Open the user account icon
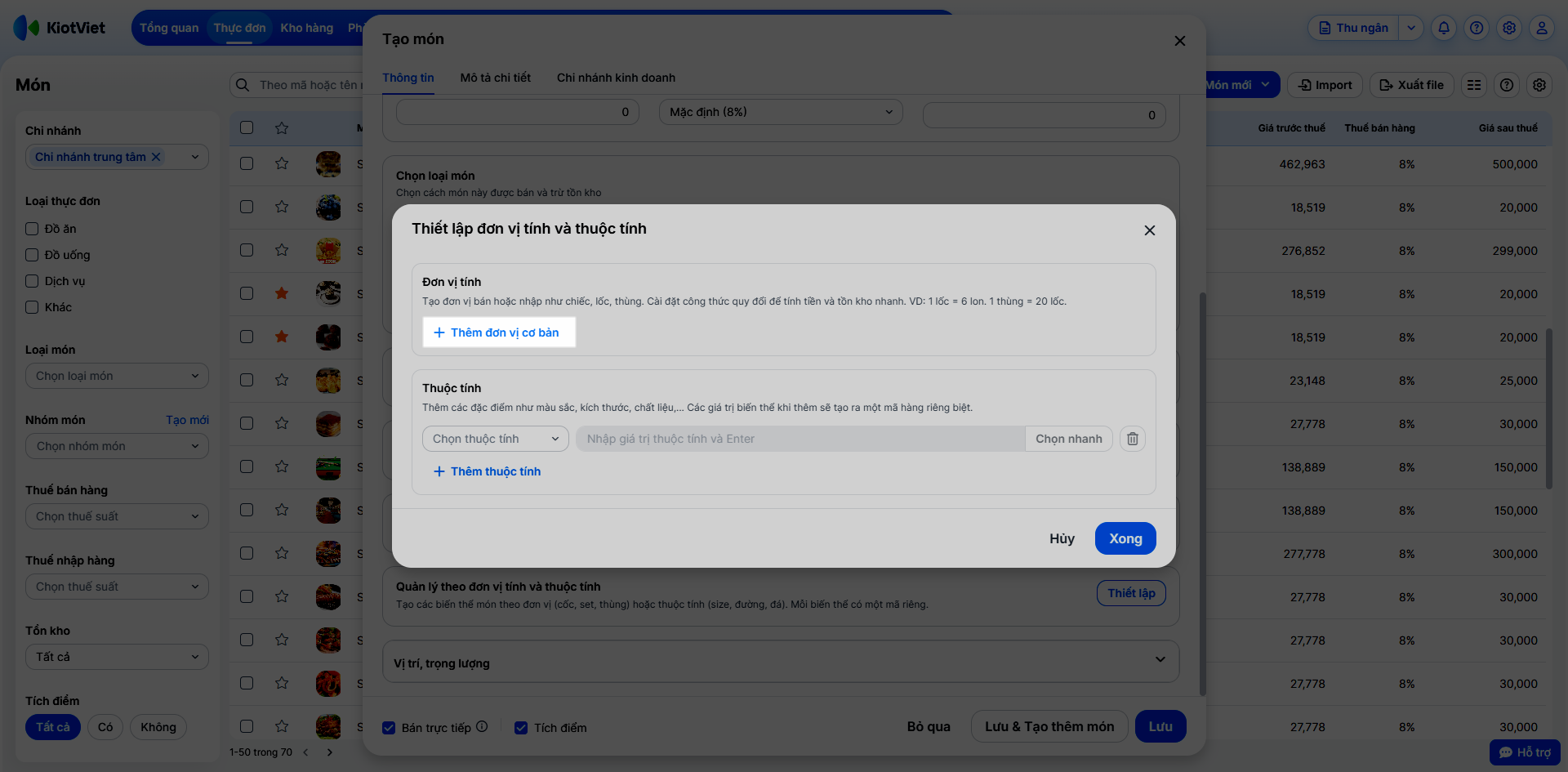 point(1542,28)
